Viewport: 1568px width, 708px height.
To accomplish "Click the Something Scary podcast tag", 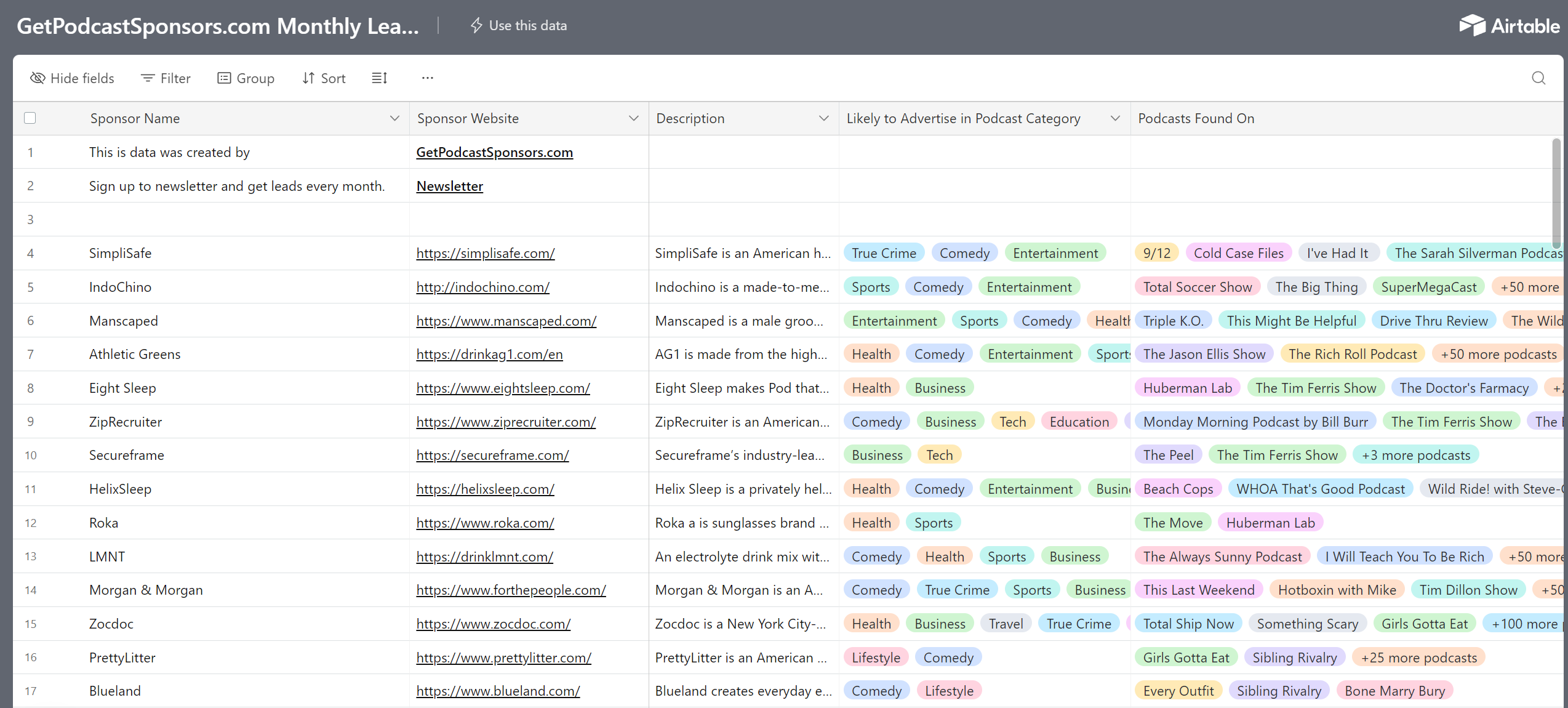I will (1307, 624).
